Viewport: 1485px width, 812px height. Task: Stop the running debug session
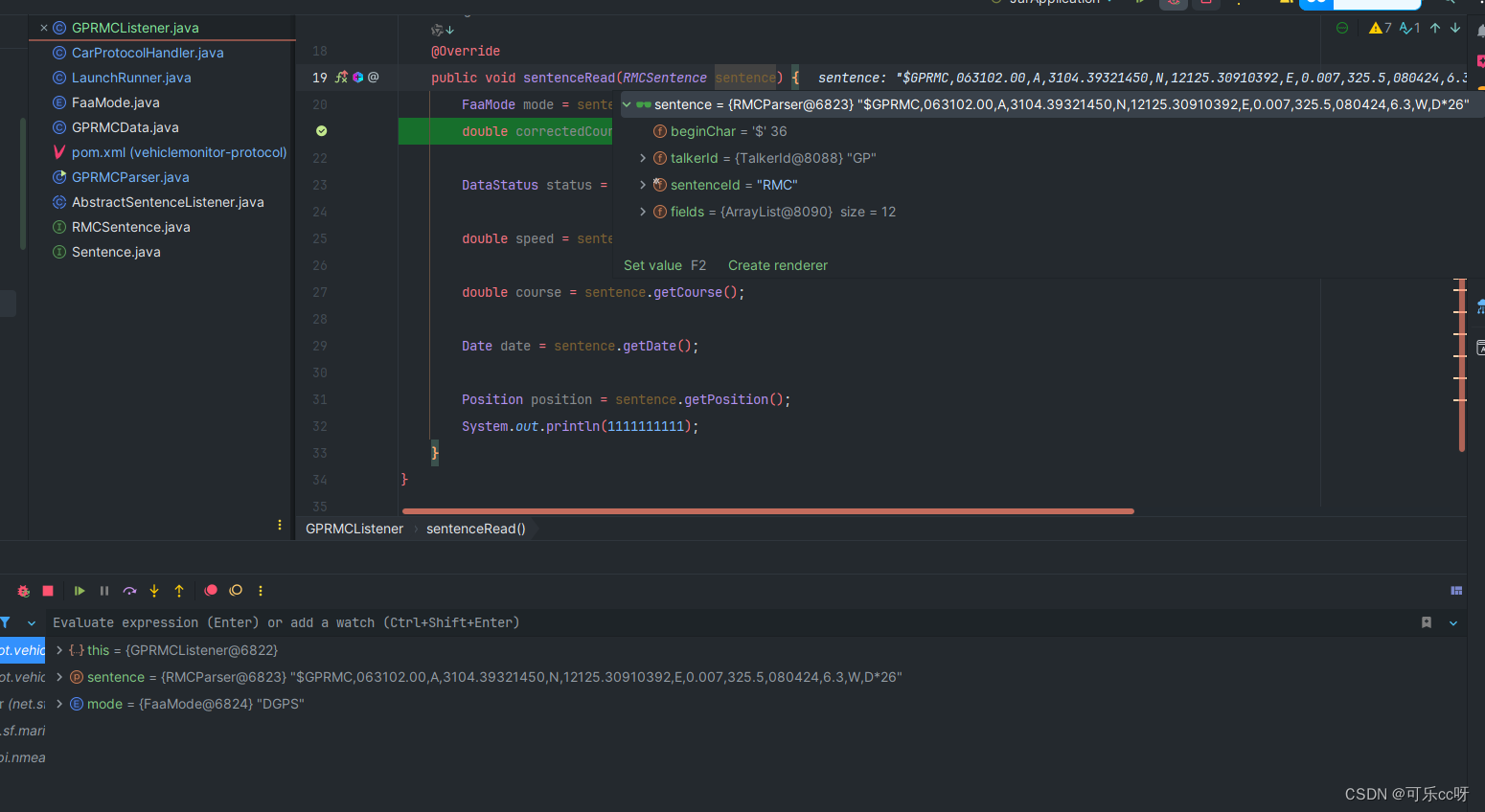pos(48,591)
